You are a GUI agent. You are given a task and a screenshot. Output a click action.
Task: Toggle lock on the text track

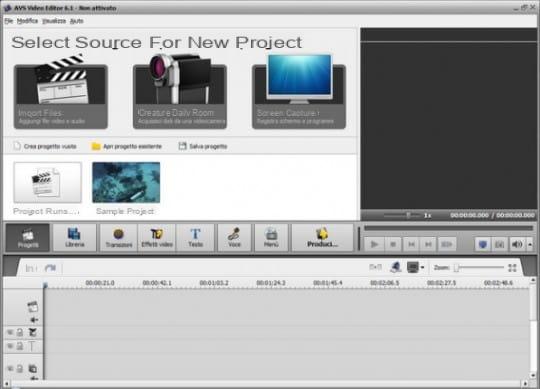pos(20,346)
